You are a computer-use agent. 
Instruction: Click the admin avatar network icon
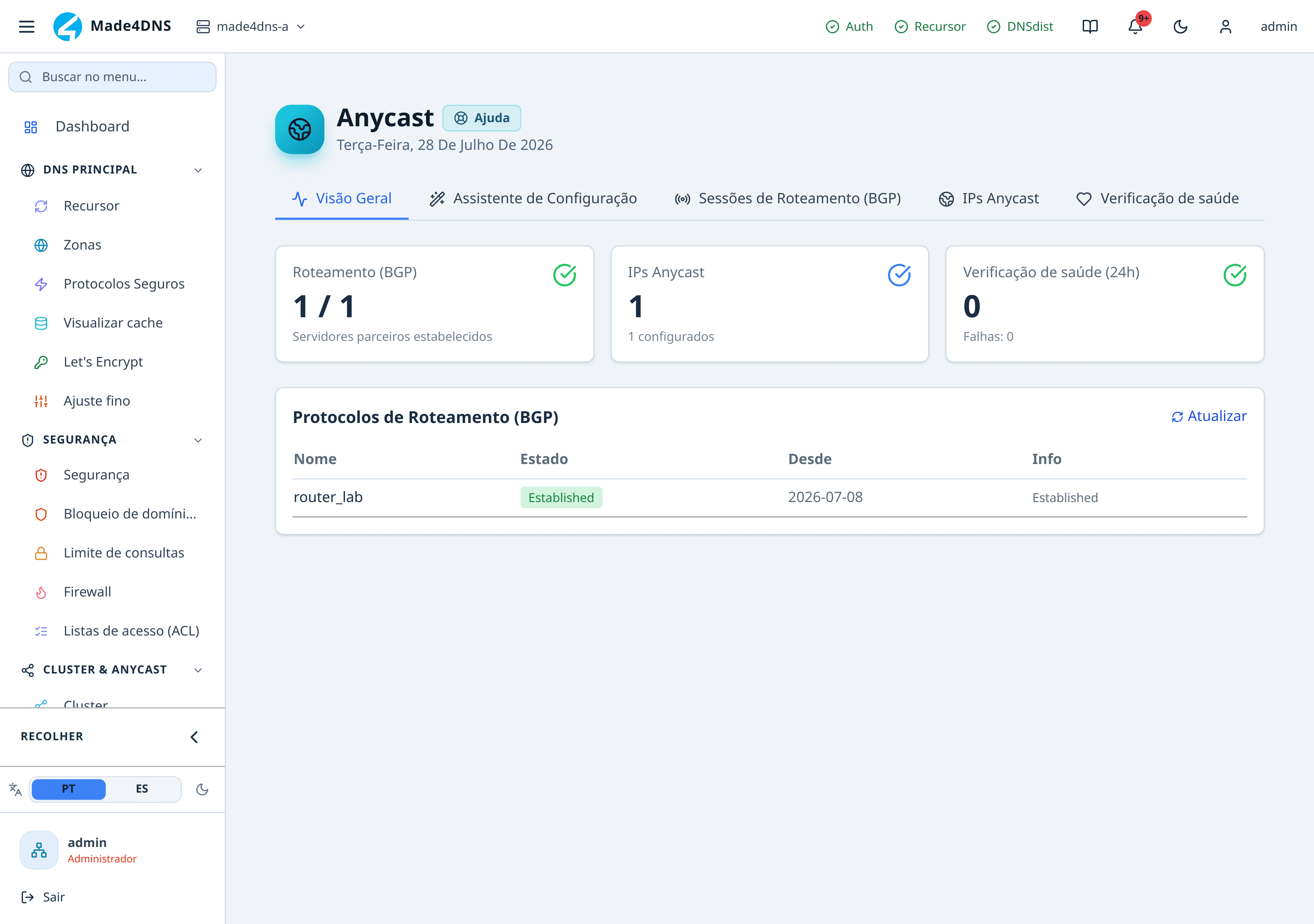pos(39,850)
